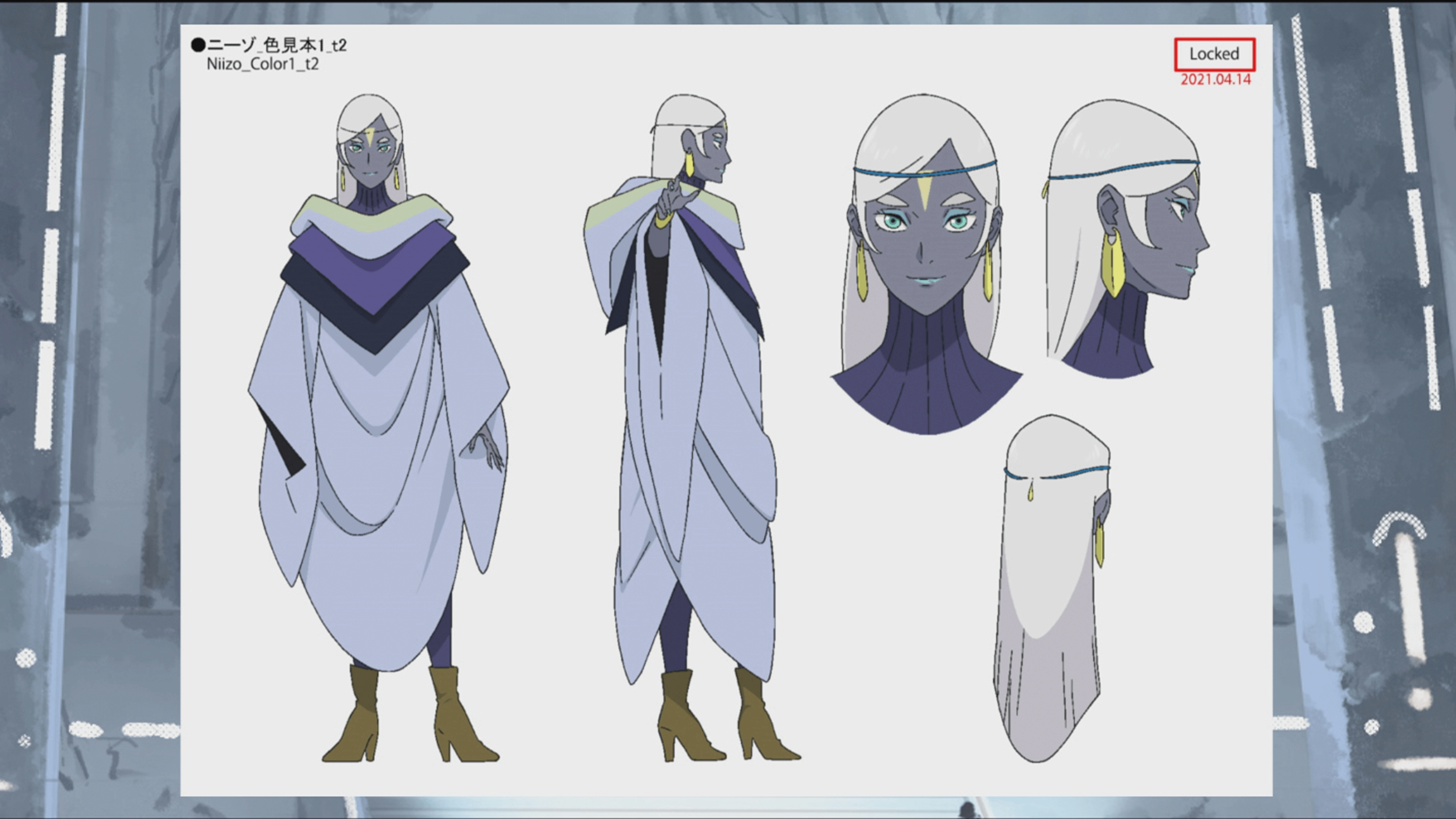Viewport: 1456px width, 819px height.
Task: Click the dark turtleneck collar on close-up face
Action: tap(927, 373)
